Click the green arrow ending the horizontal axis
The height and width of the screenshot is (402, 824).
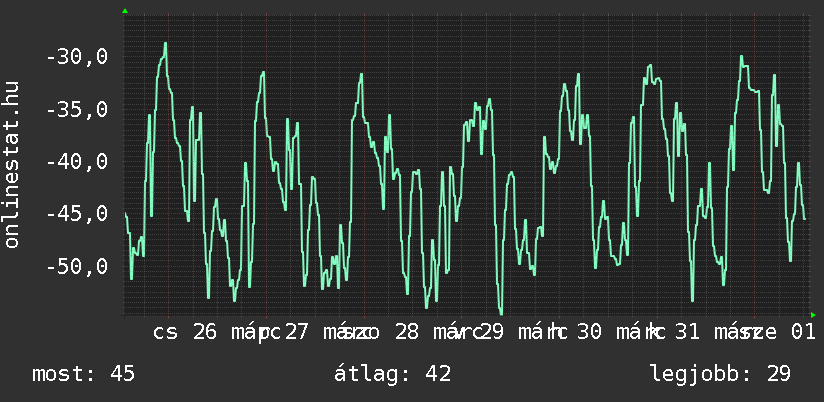tap(813, 315)
